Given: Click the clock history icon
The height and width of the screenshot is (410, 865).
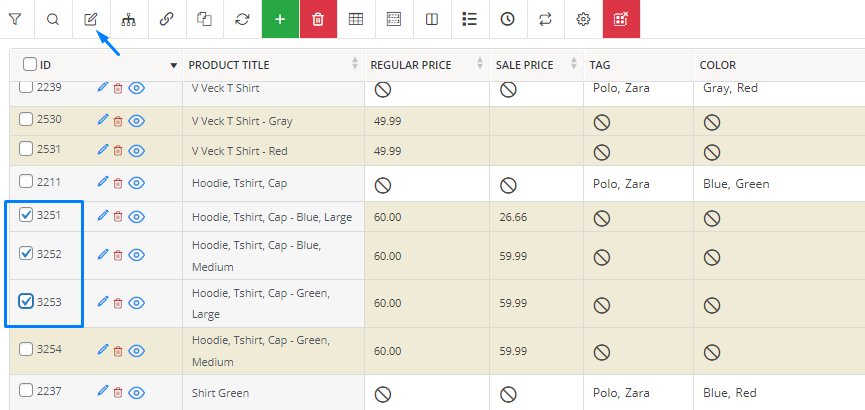Looking at the screenshot, I should (x=508, y=19).
